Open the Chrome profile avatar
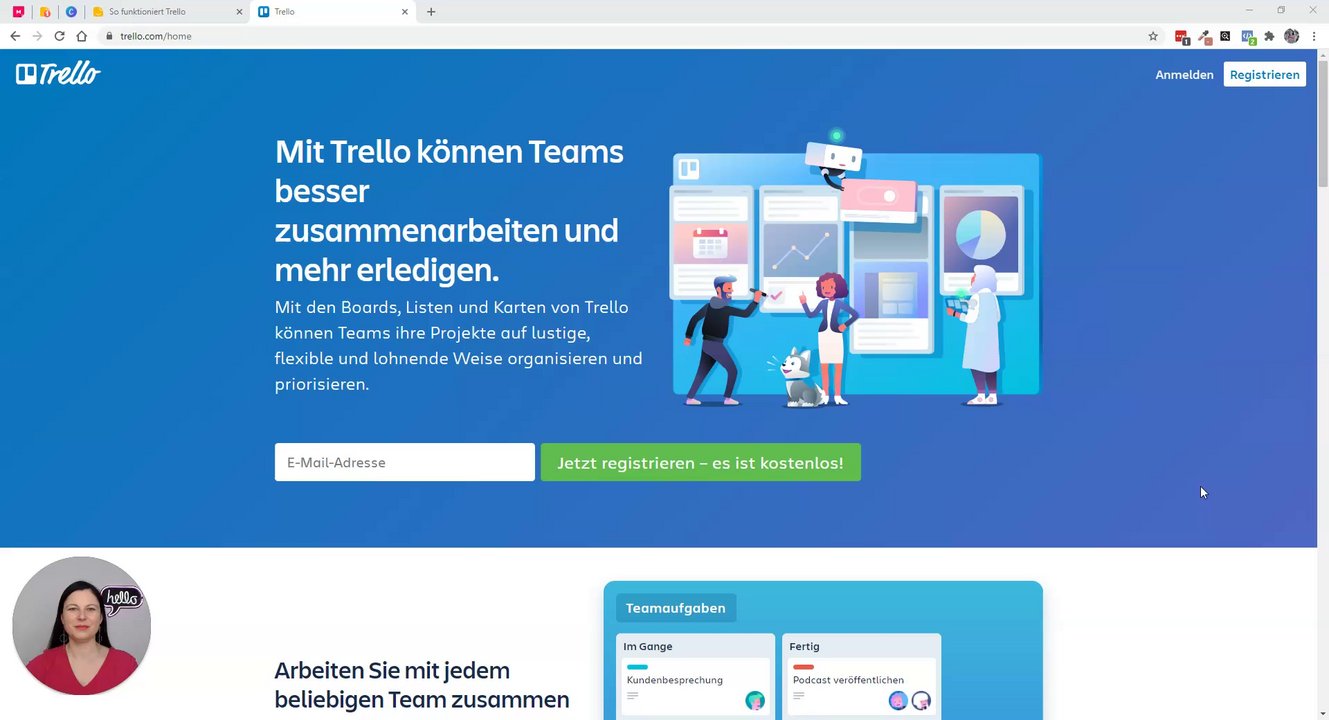This screenshot has height=720, width=1329. point(1291,36)
